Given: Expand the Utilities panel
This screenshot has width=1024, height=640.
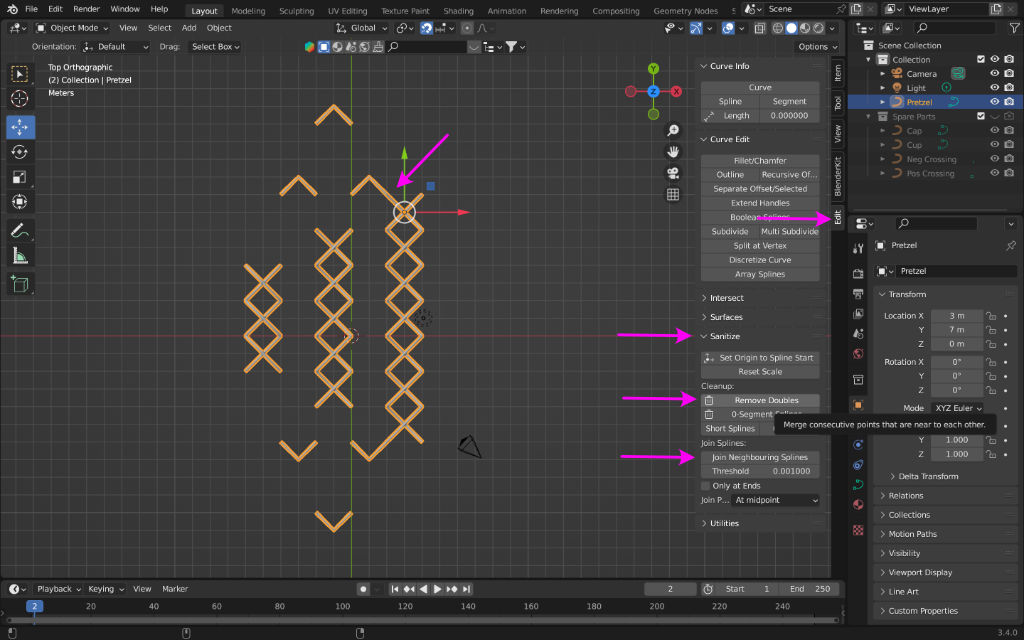Looking at the screenshot, I should pyautogui.click(x=724, y=523).
